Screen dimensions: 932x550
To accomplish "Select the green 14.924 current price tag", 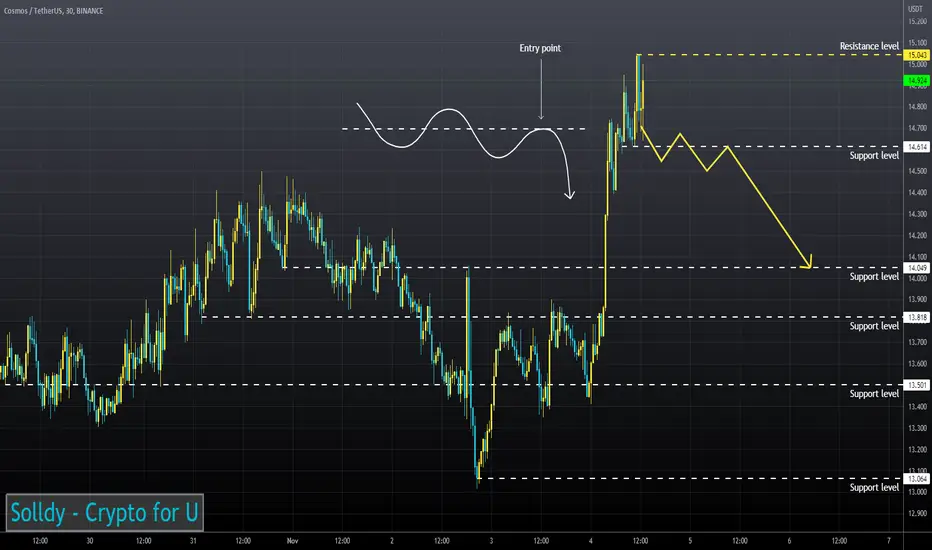I will coord(917,80).
